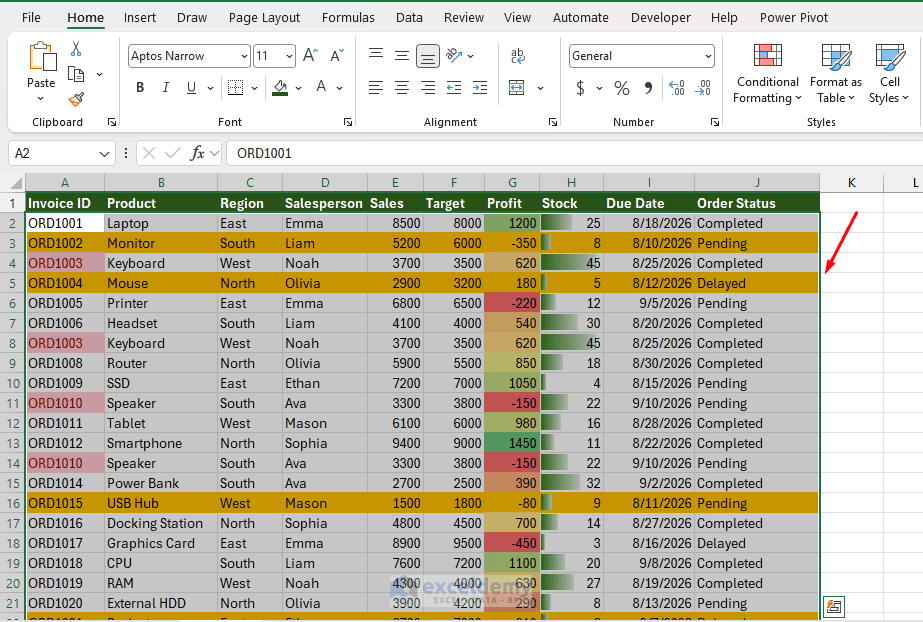Apply Percent Style format
This screenshot has height=622, width=923.
pos(622,88)
